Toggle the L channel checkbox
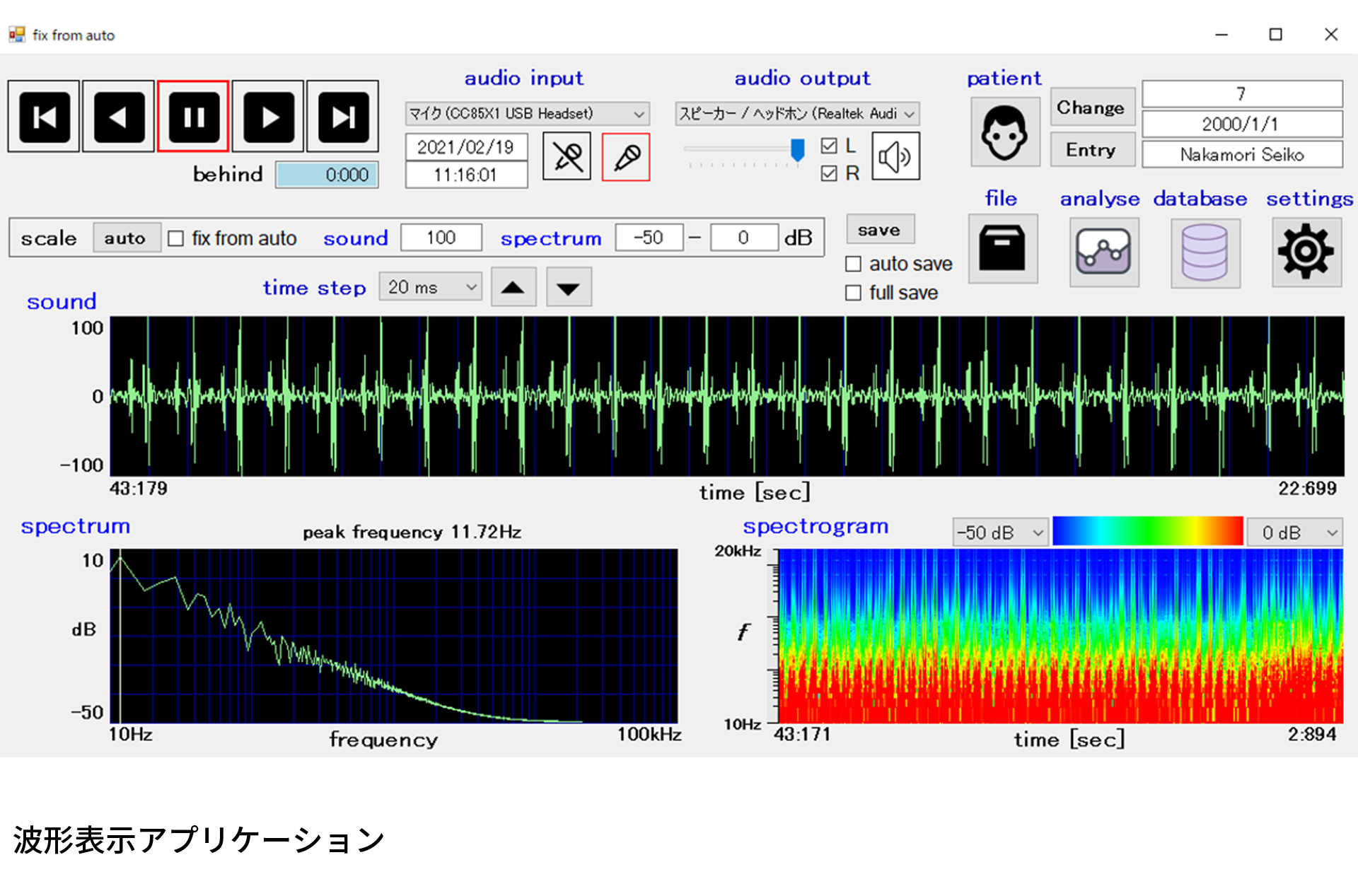This screenshot has height=896, width=1358. (829, 146)
